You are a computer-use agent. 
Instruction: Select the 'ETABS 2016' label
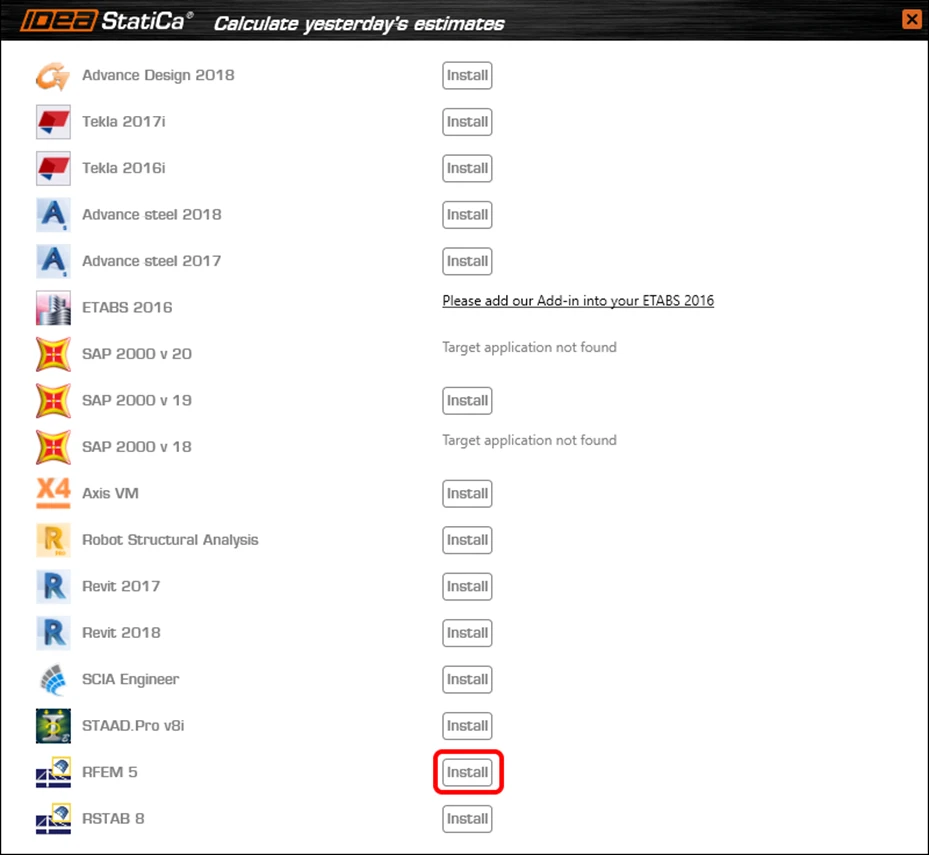127,308
